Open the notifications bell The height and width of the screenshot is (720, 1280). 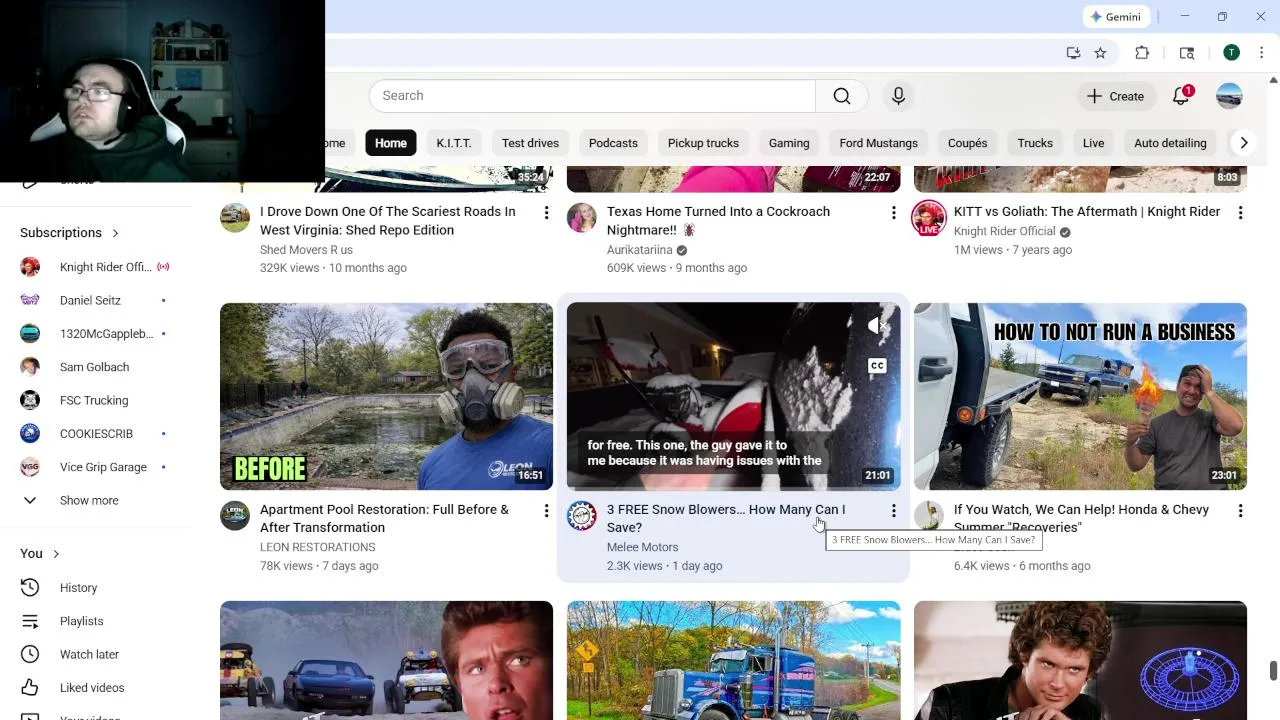(x=1181, y=96)
